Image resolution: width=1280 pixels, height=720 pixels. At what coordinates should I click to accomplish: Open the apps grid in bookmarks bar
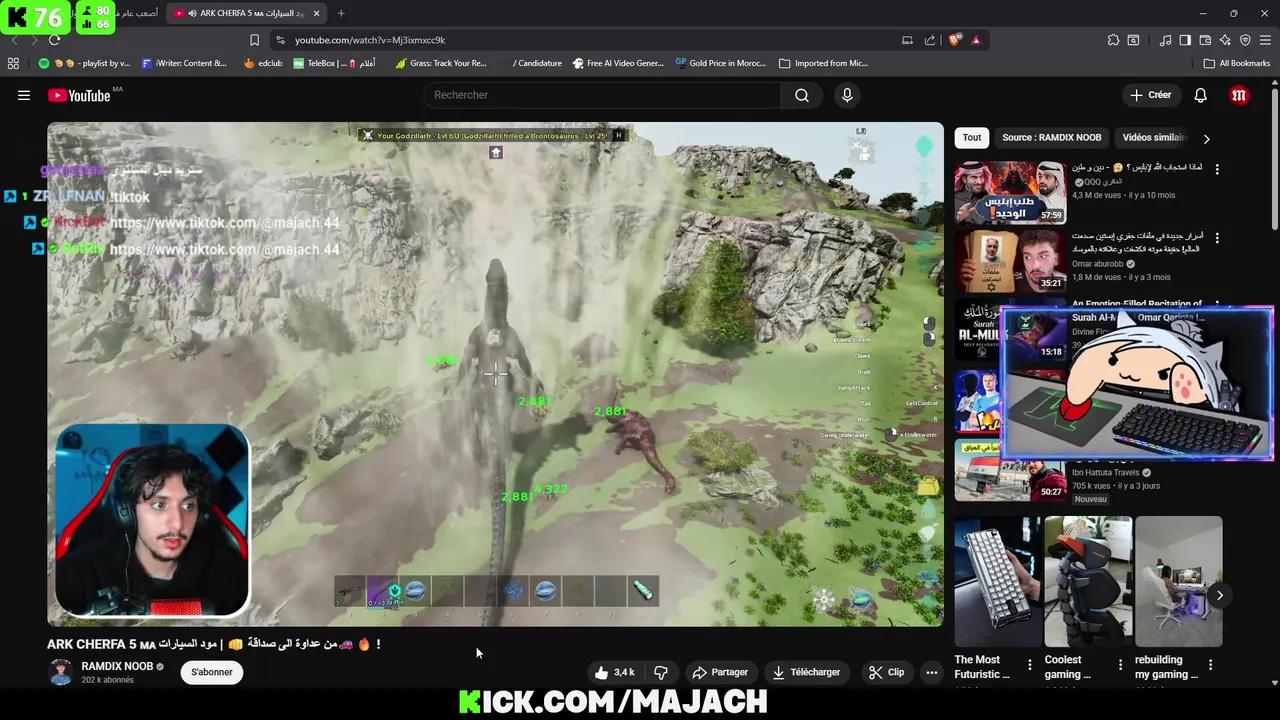point(13,63)
